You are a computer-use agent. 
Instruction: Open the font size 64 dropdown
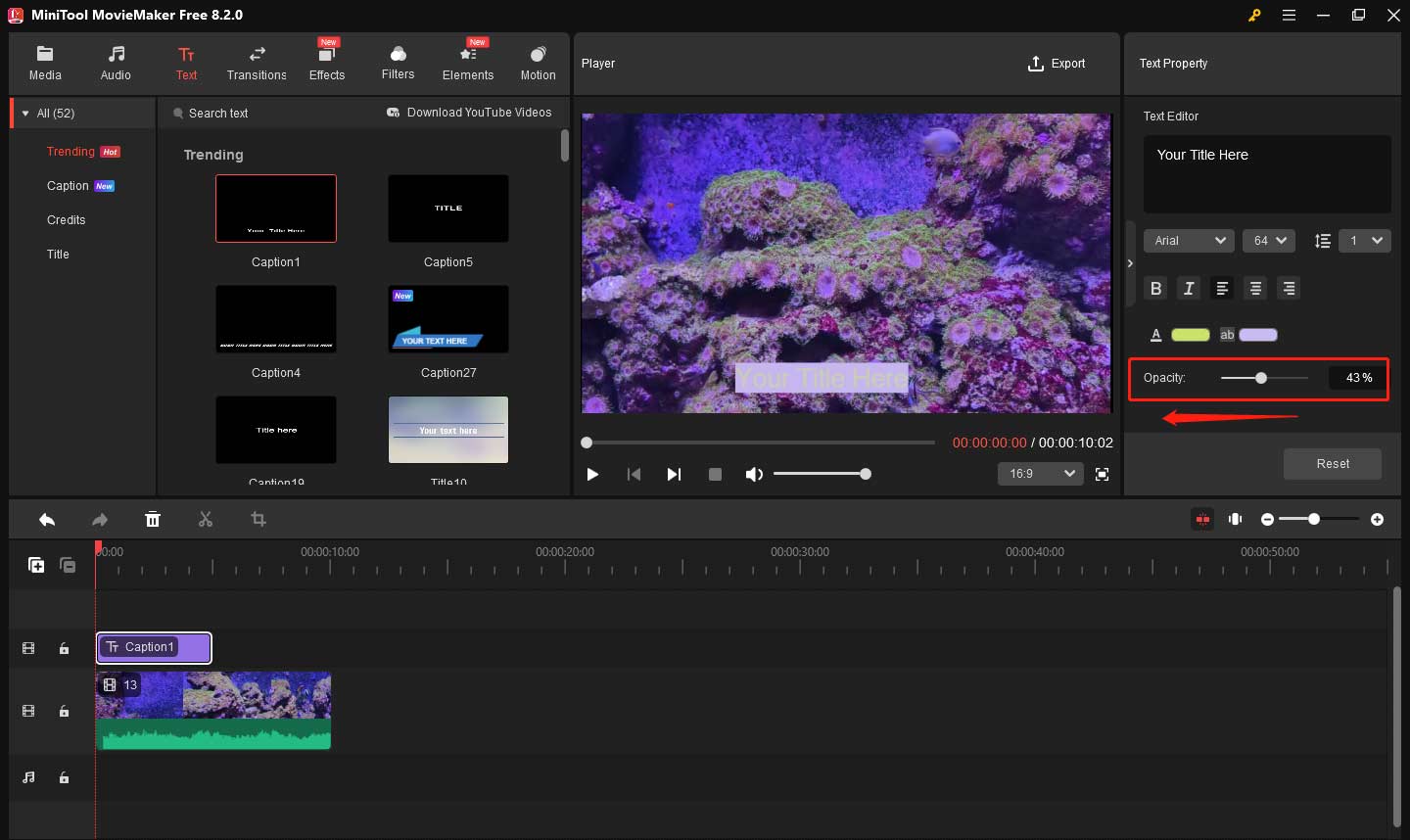pos(1269,241)
